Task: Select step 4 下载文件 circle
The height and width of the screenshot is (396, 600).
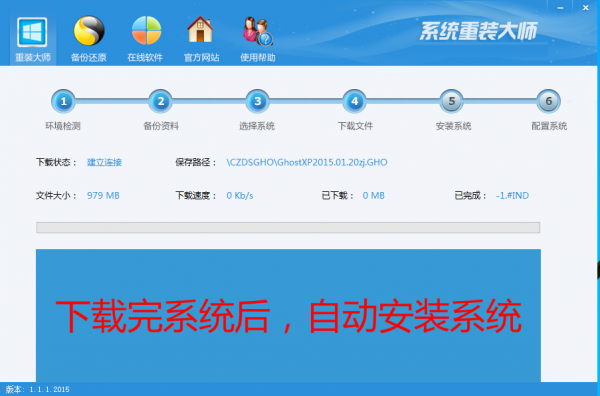Action: tap(354, 101)
